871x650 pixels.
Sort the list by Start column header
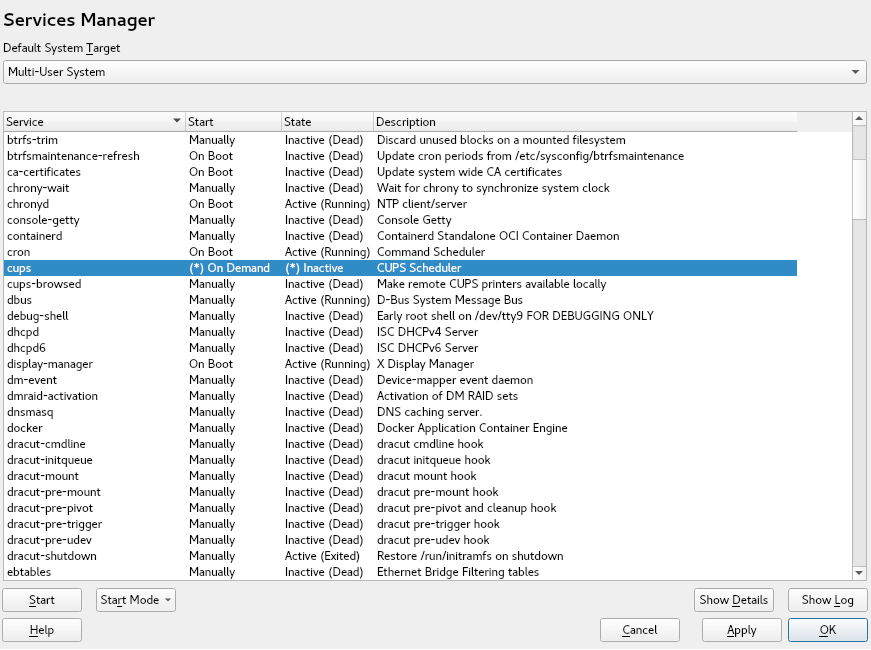tap(232, 122)
